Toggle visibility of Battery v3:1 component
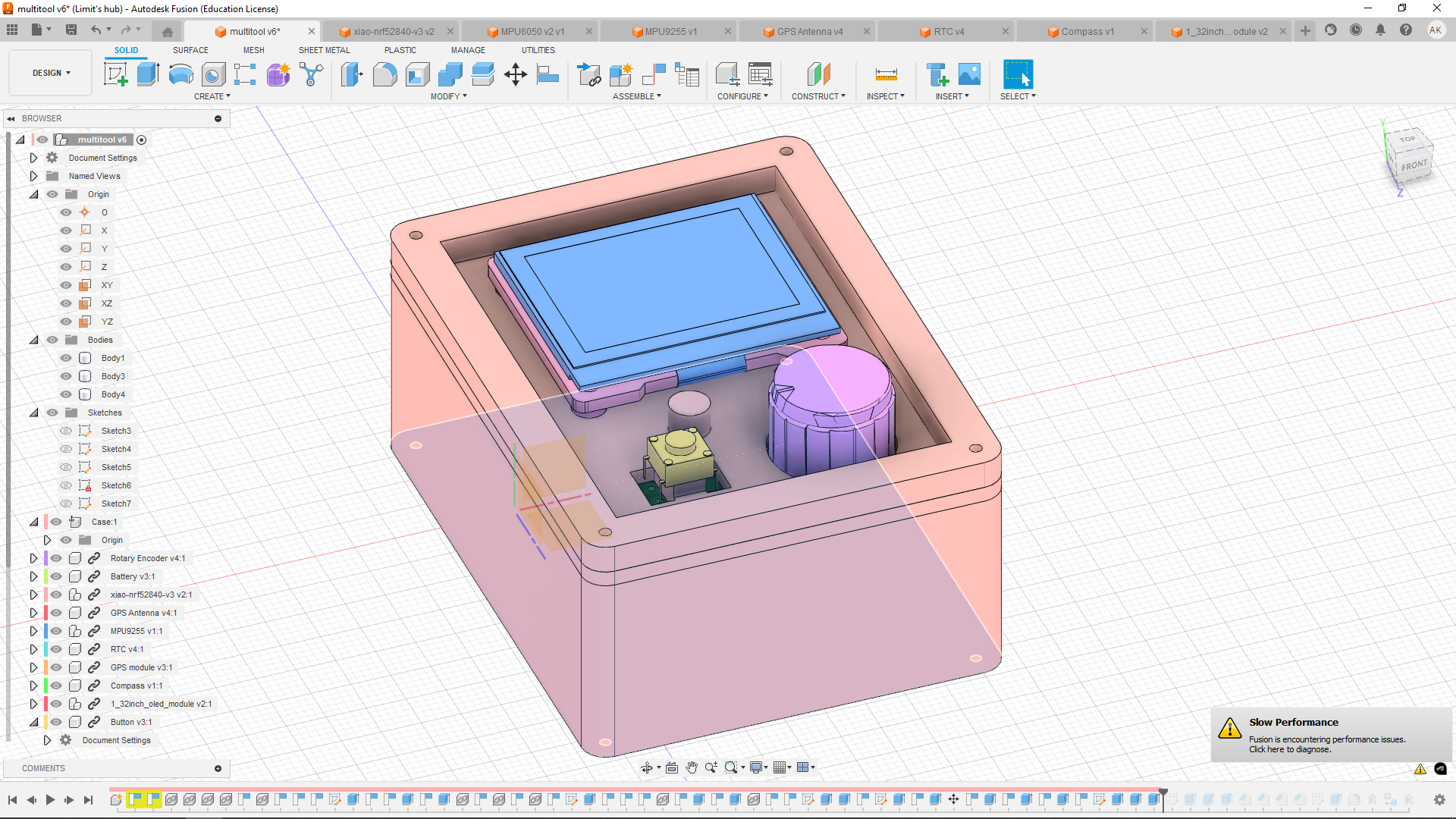 click(56, 576)
